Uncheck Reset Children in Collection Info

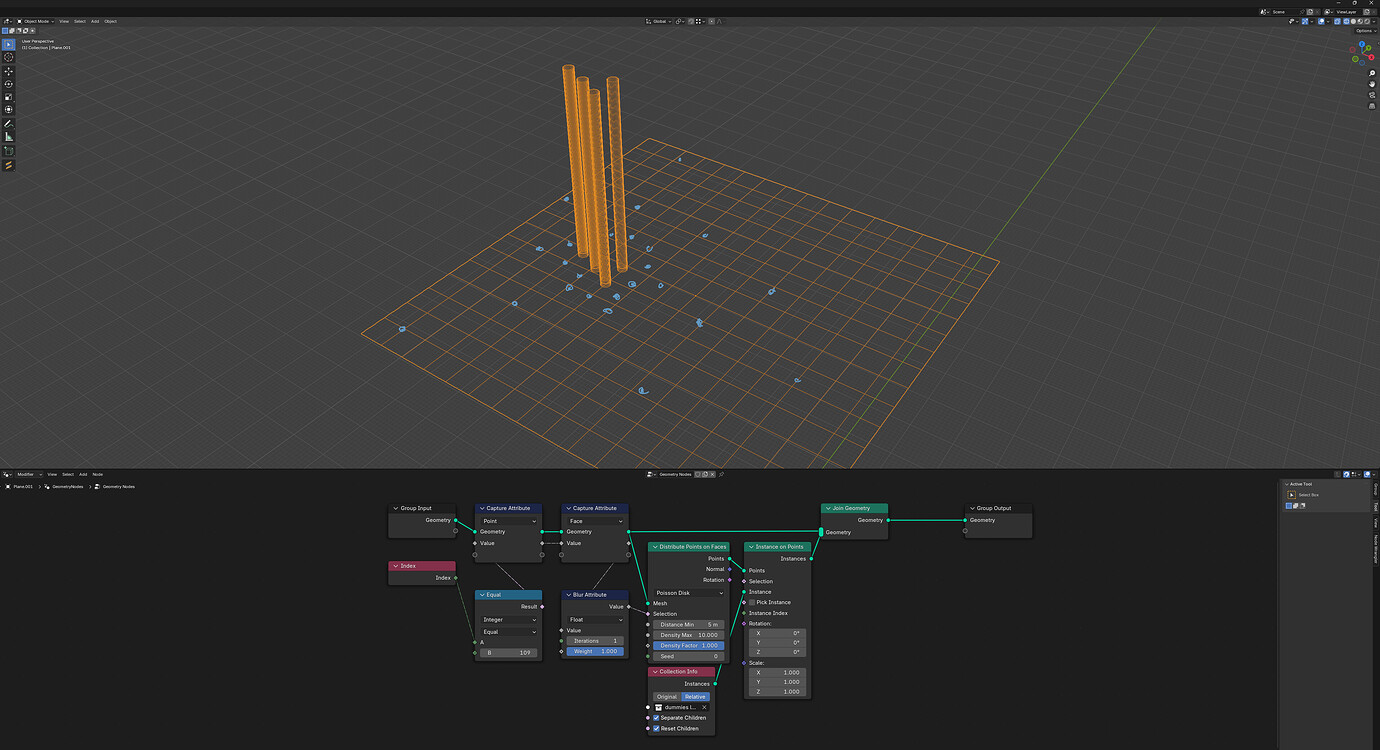pyautogui.click(x=656, y=729)
